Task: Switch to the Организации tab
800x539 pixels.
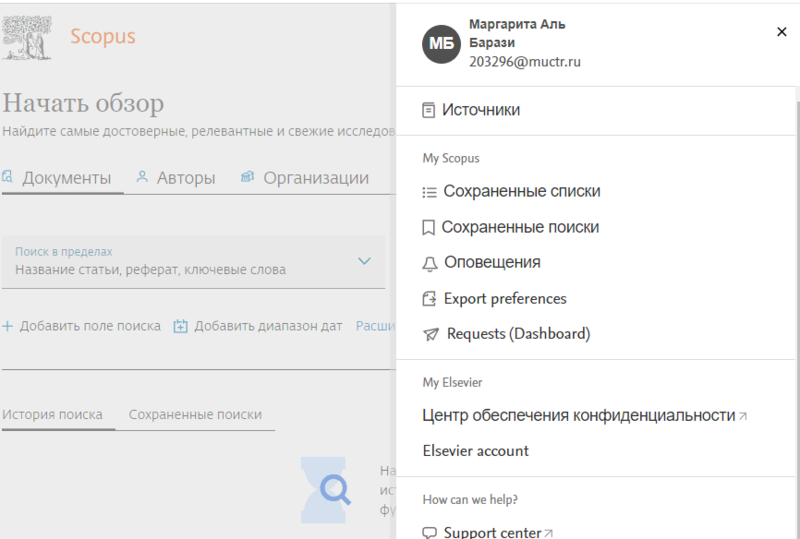Action: [315, 178]
